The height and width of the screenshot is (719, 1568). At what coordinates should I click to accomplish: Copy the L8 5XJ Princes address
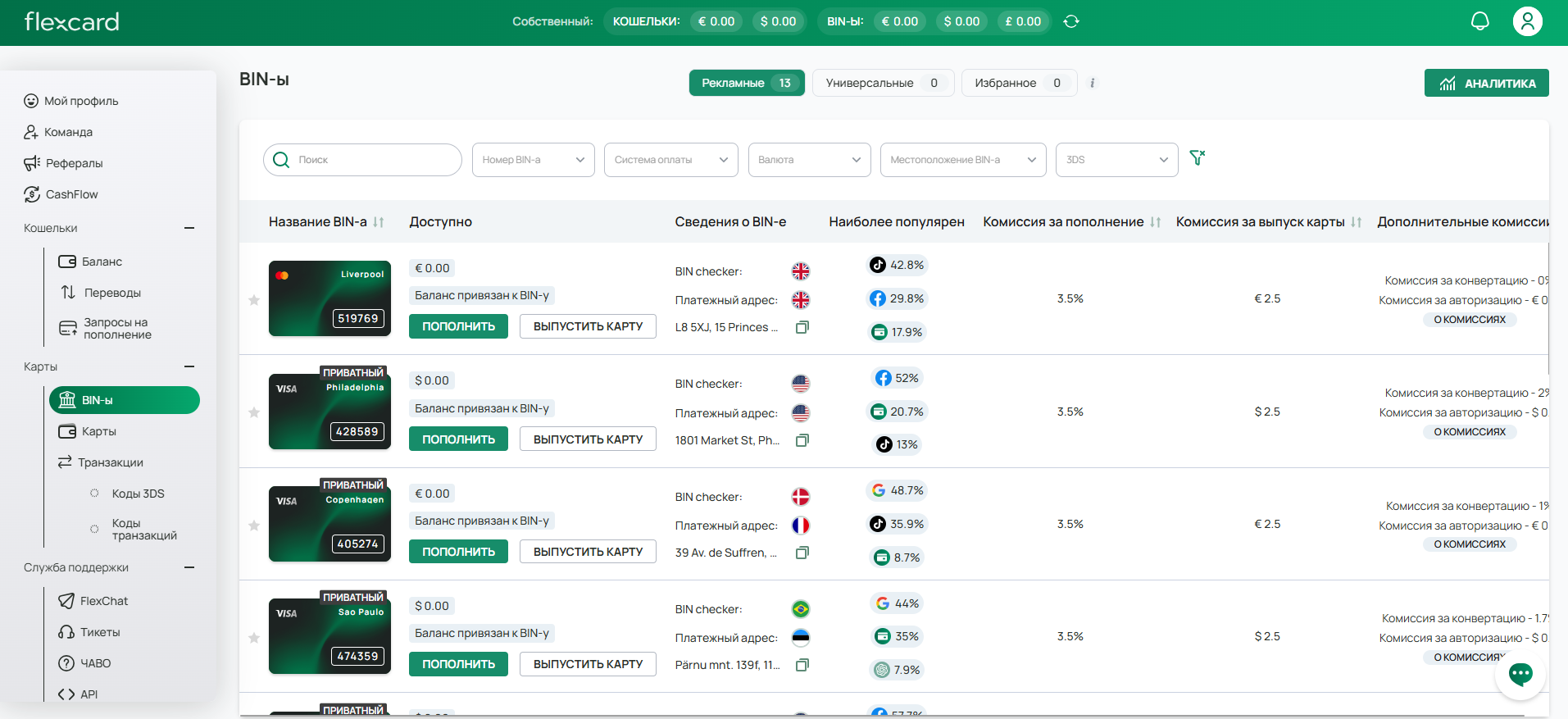click(x=802, y=327)
